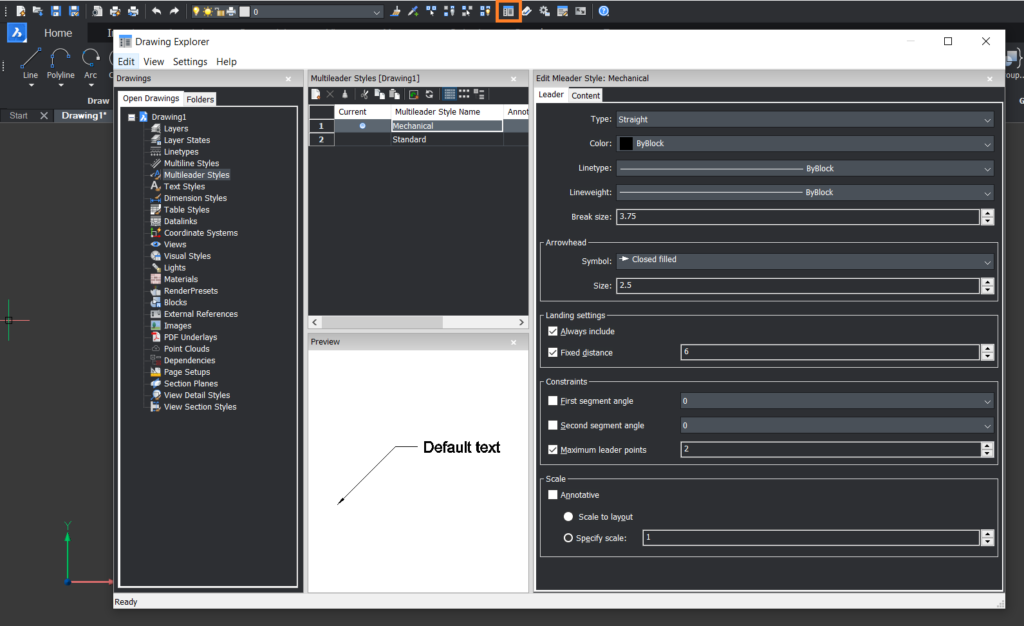Click the Print icon in the top toolbar
This screenshot has width=1024, height=626.
pos(134,11)
